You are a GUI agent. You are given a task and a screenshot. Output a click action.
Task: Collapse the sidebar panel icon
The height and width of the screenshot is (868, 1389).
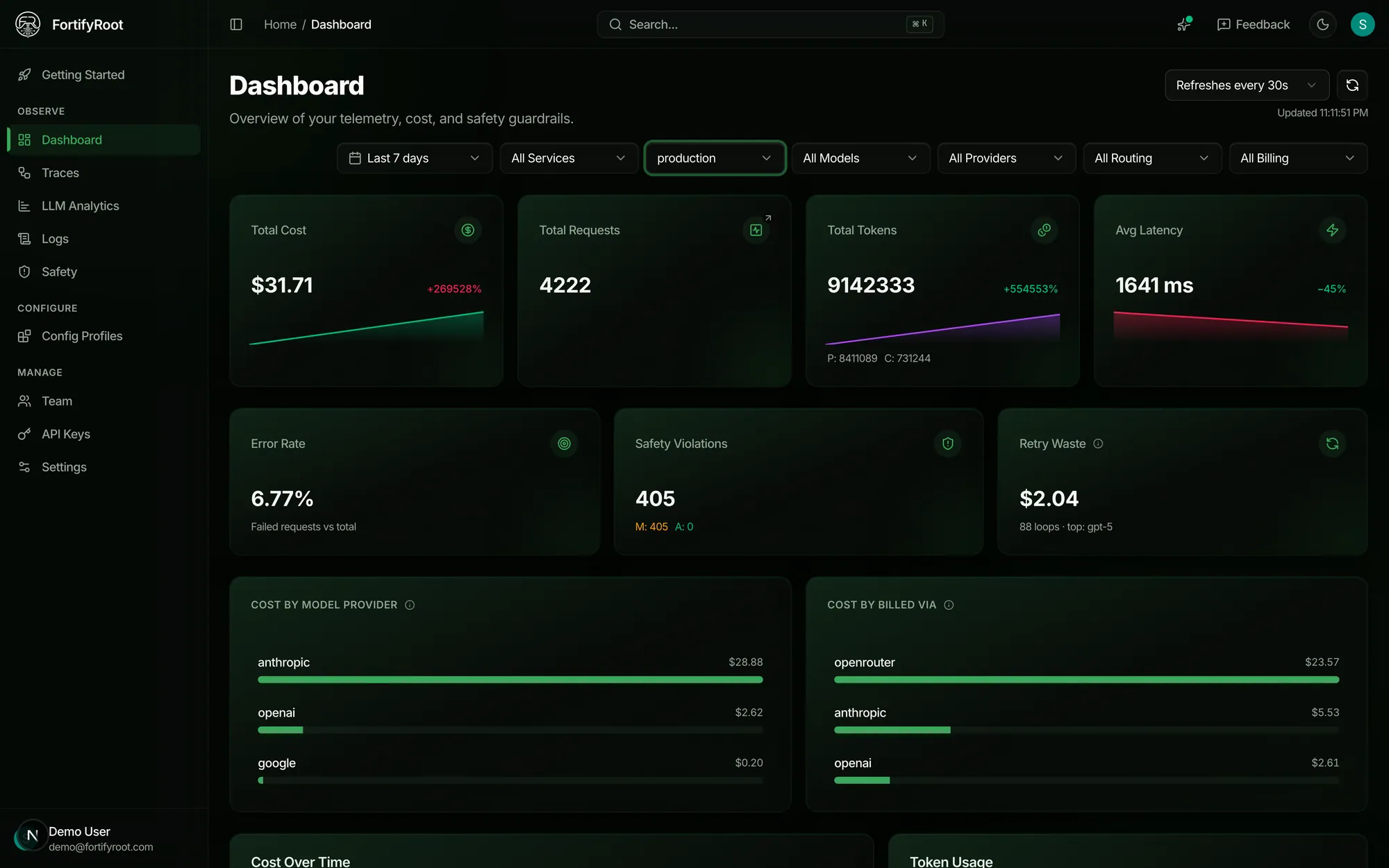tap(236, 24)
